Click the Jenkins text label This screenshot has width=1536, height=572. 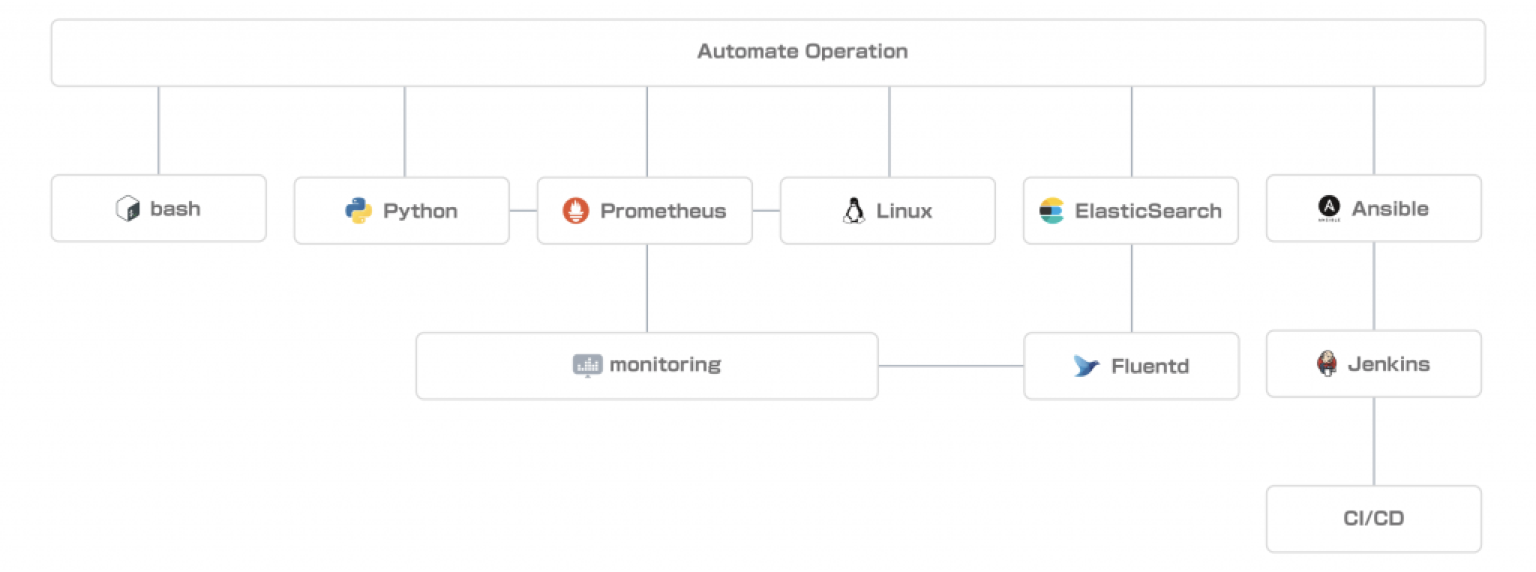(x=1389, y=364)
